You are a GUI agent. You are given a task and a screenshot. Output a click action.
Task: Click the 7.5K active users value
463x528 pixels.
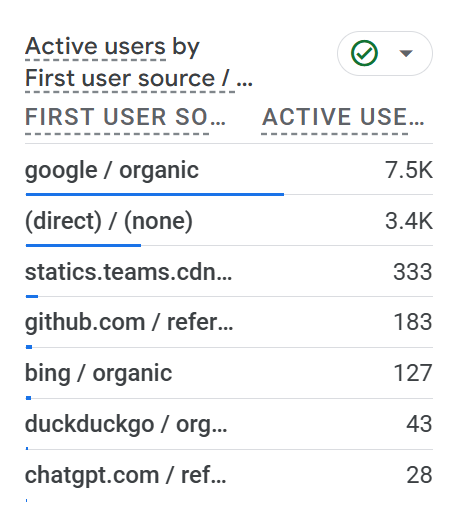408,170
